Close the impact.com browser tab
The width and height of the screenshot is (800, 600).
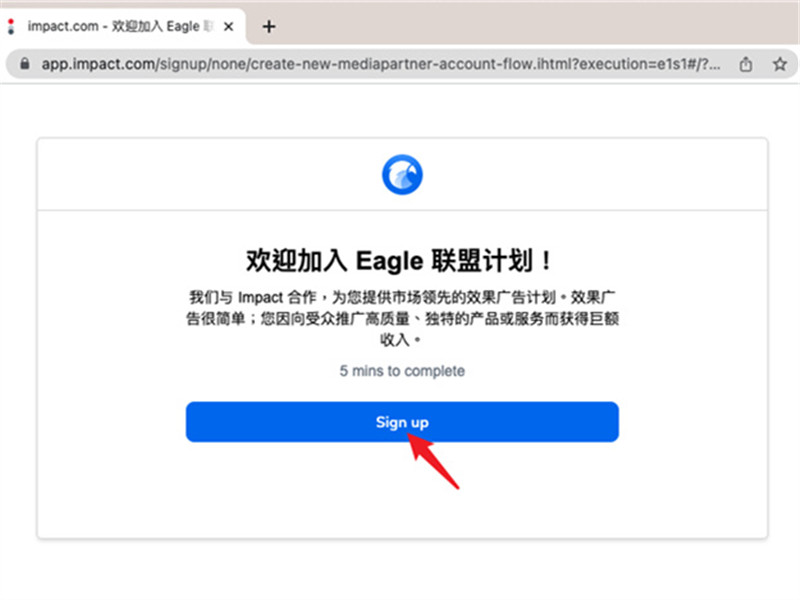229,27
